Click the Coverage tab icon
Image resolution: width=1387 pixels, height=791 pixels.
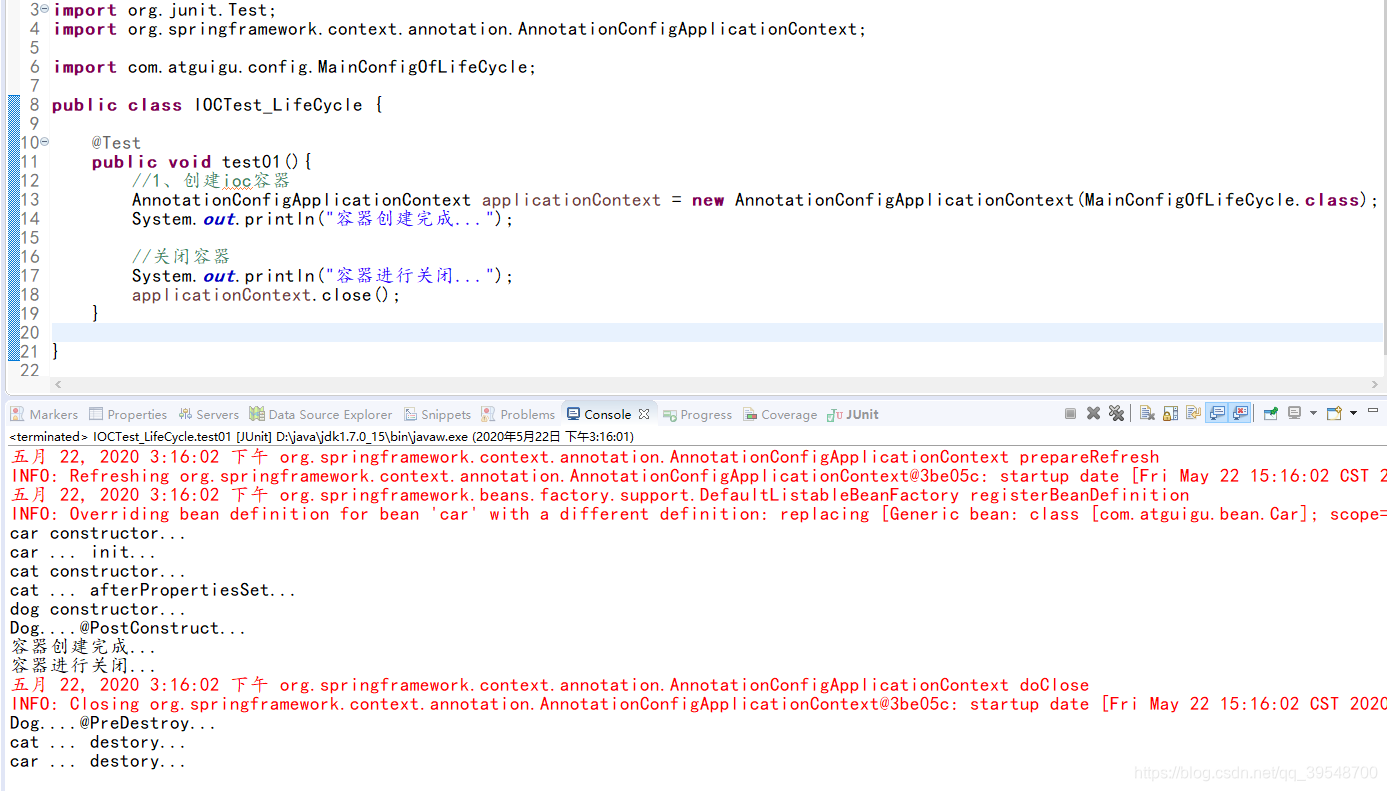coord(750,414)
